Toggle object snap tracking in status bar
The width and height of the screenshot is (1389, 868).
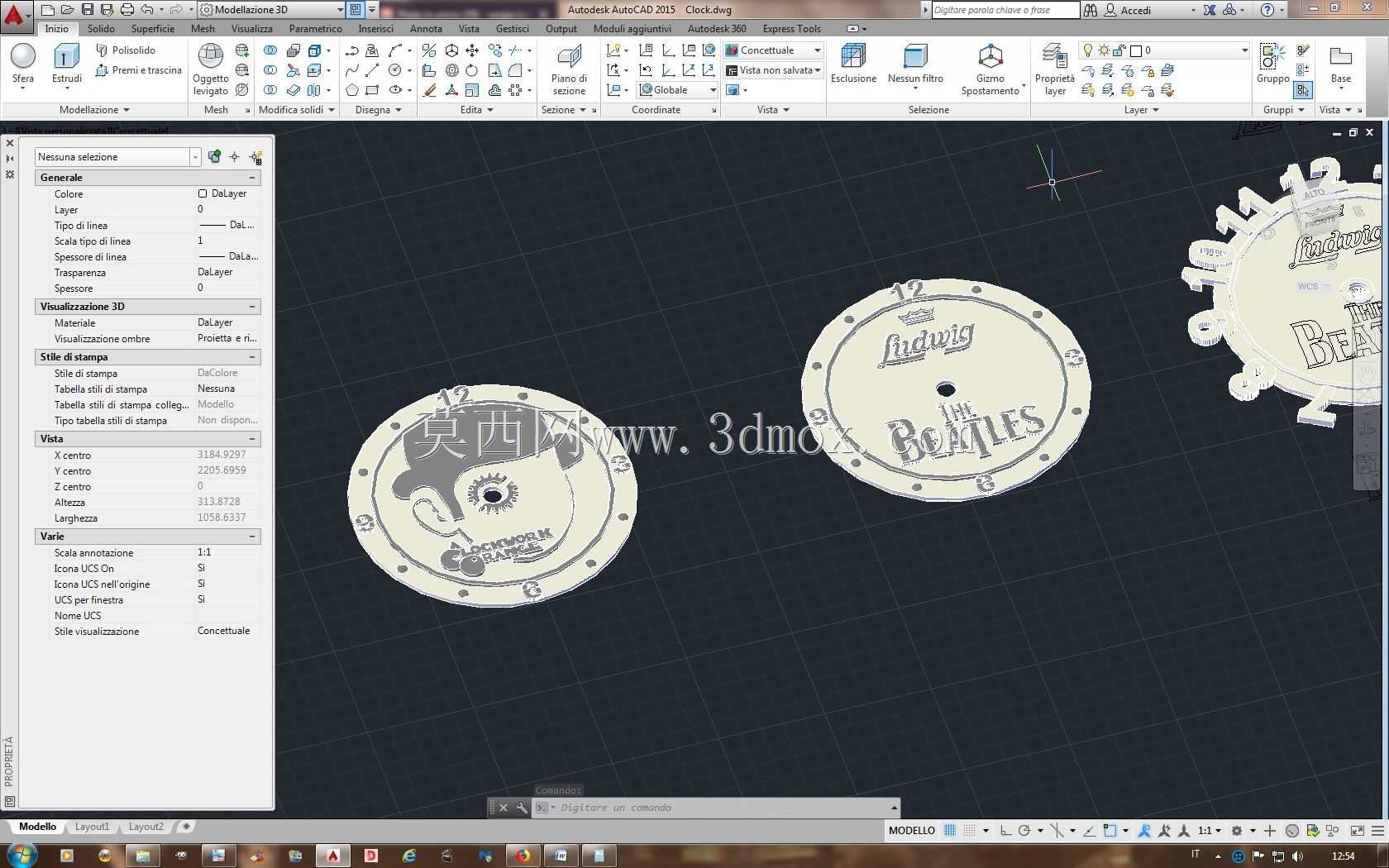click(x=1090, y=831)
